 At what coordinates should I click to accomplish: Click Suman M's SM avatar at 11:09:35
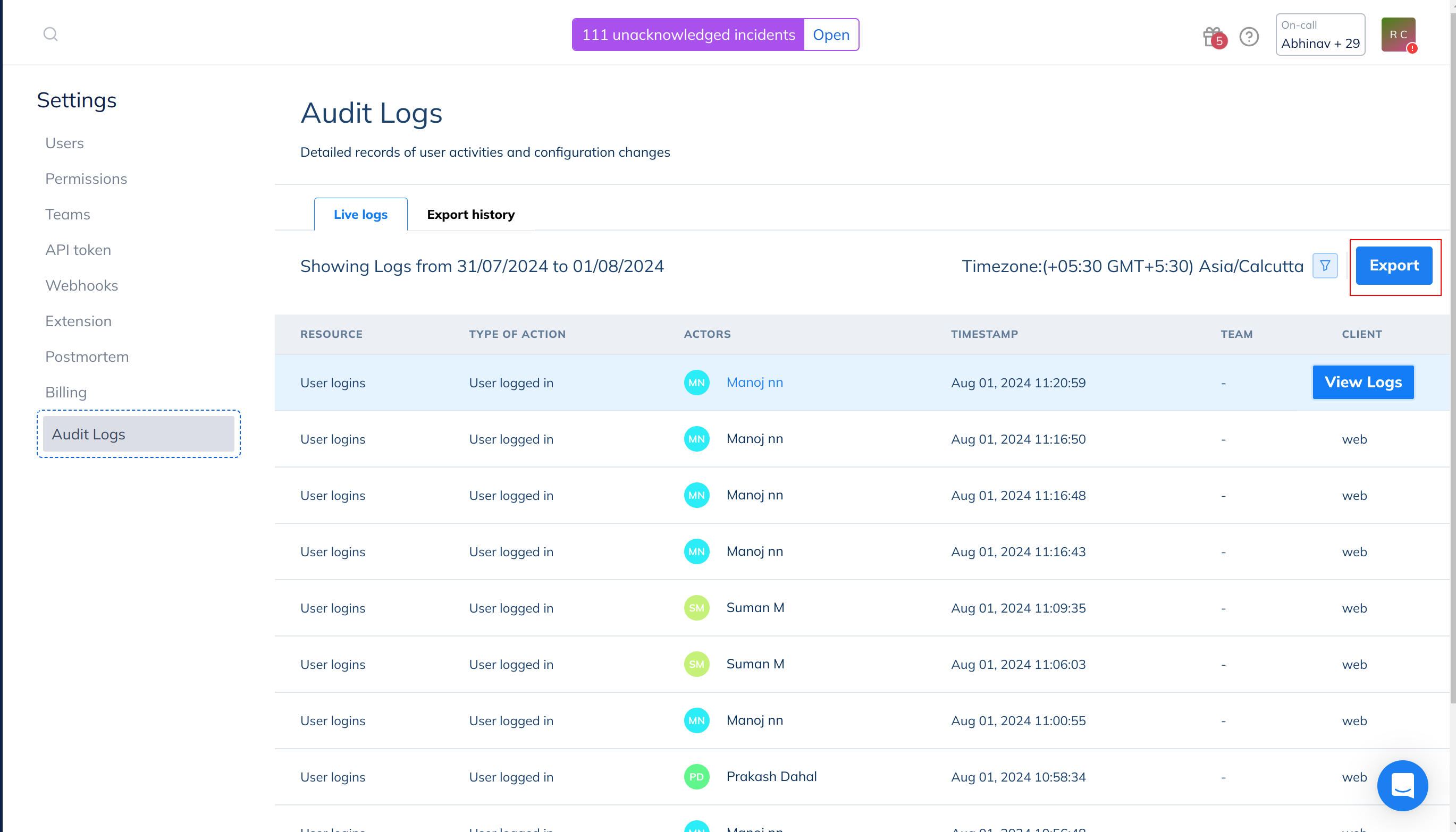pos(696,608)
